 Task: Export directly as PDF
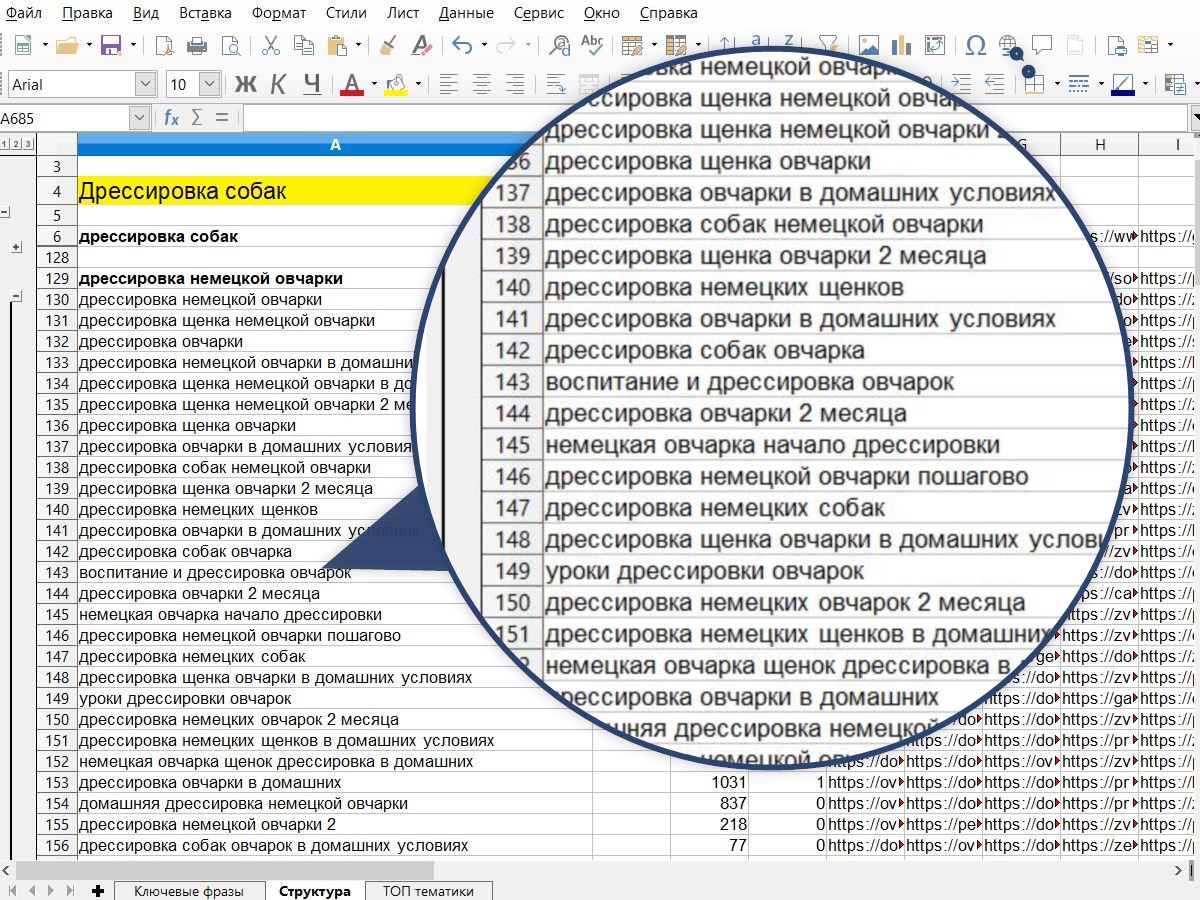pyautogui.click(x=164, y=45)
